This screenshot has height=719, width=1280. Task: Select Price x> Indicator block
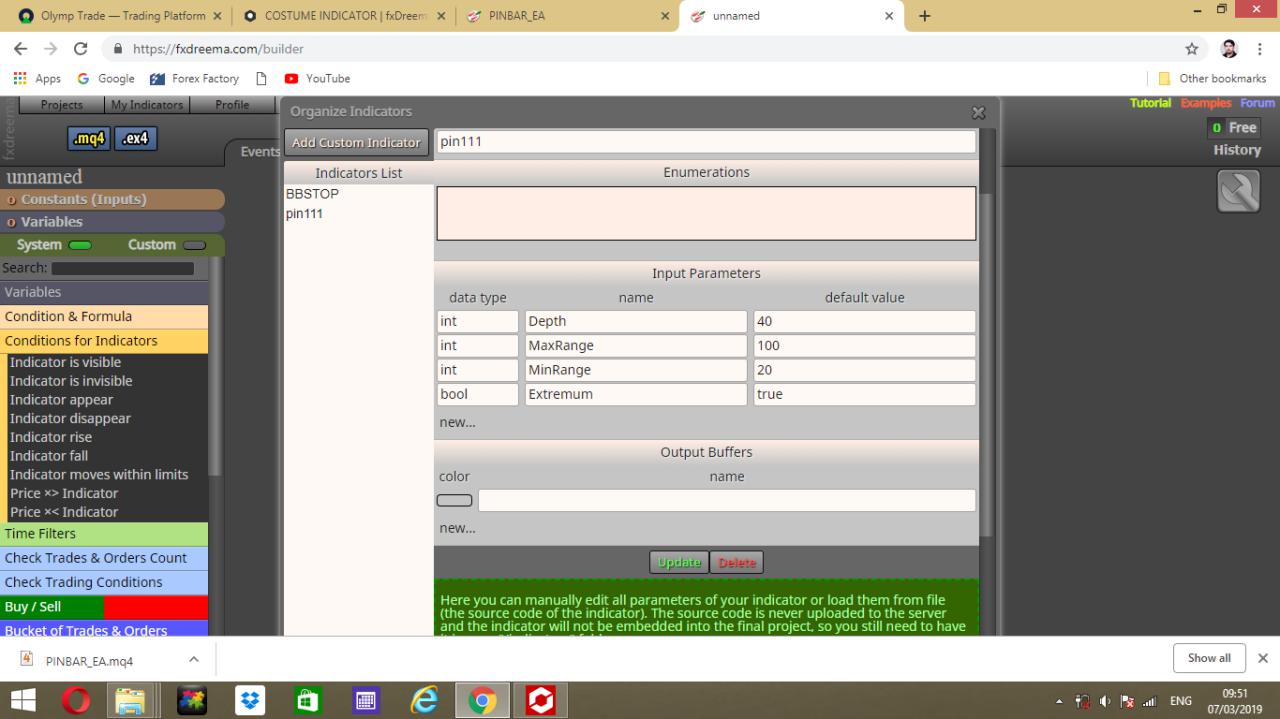point(64,493)
